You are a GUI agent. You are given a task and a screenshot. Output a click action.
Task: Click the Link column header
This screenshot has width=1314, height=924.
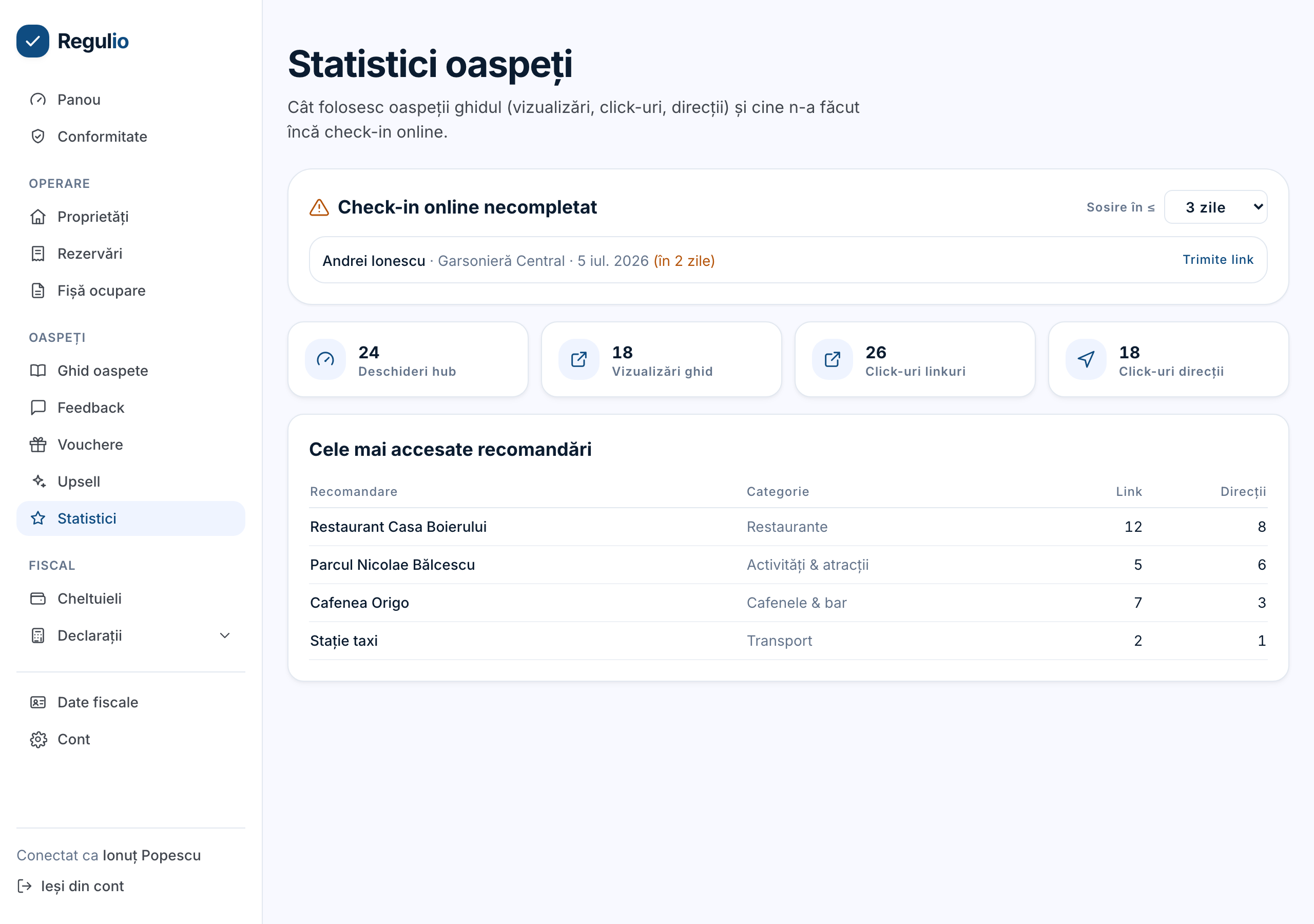point(1129,492)
